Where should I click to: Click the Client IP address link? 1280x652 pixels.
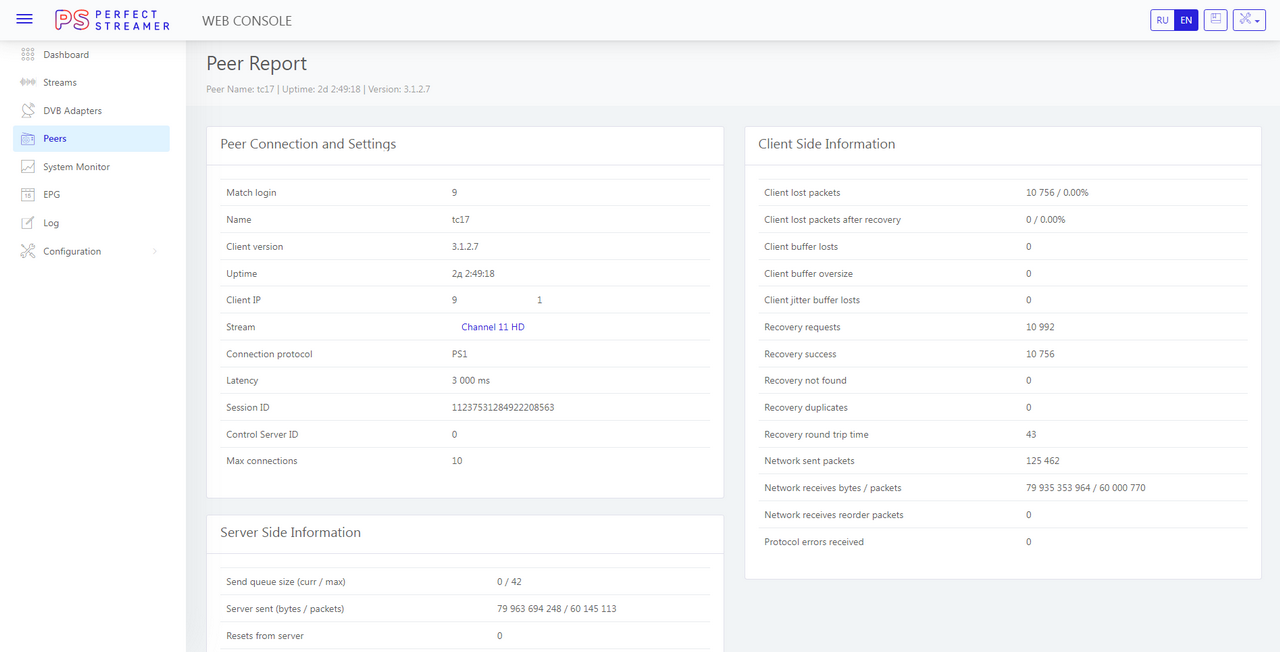click(x=539, y=300)
